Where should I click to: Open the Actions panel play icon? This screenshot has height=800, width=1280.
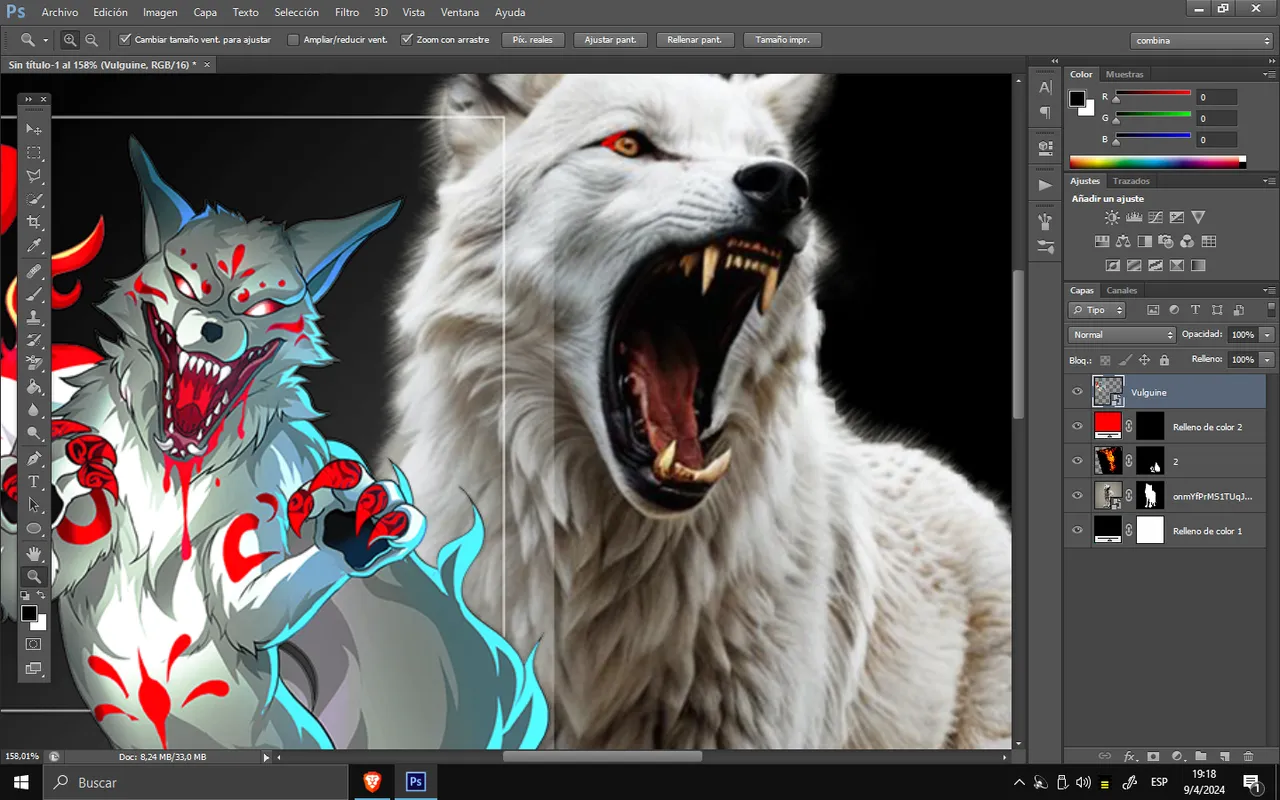point(1045,185)
